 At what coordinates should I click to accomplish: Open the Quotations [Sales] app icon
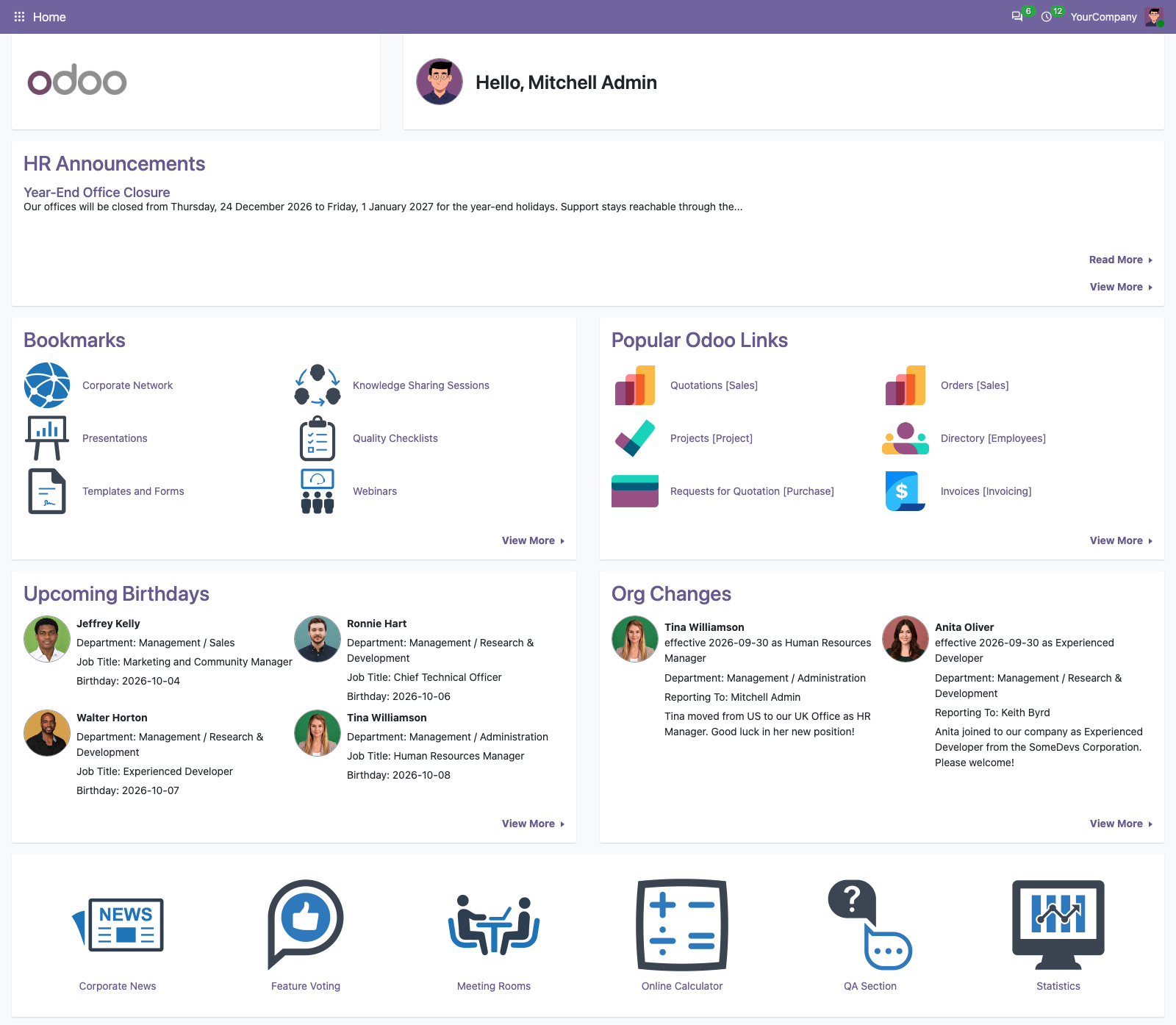[x=635, y=385]
